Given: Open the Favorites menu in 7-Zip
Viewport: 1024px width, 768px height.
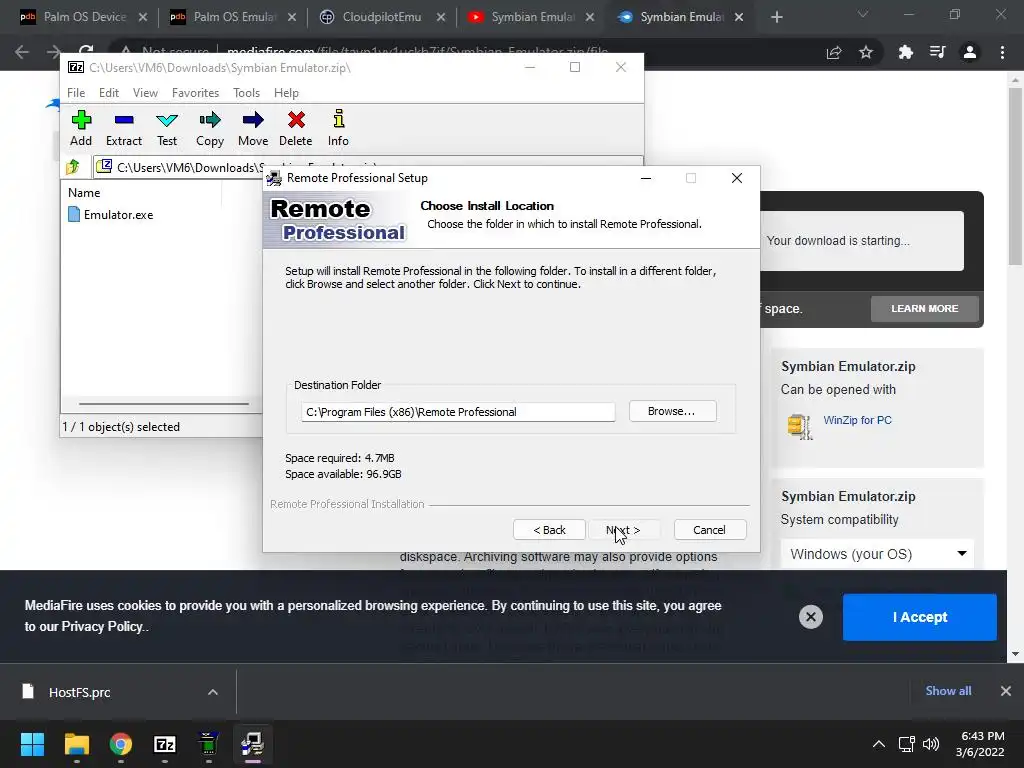Looking at the screenshot, I should 195,93.
